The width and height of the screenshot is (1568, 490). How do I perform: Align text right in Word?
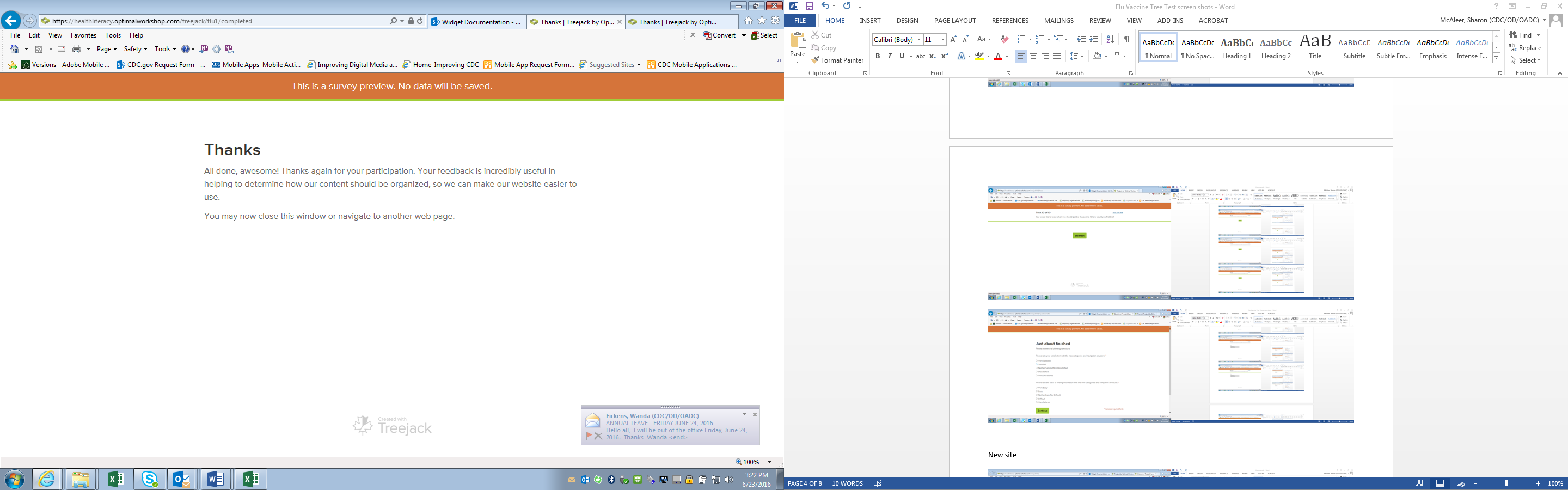(x=1046, y=56)
